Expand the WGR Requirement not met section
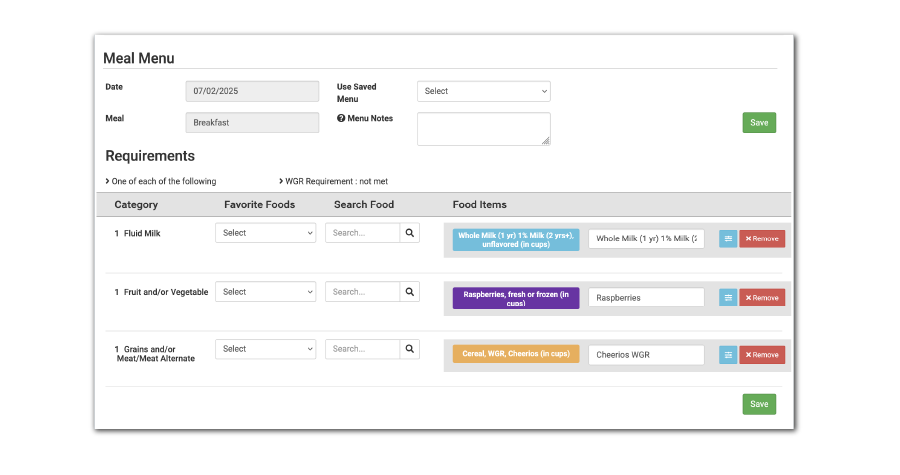Viewport: 900px width, 475px height. 335,181
